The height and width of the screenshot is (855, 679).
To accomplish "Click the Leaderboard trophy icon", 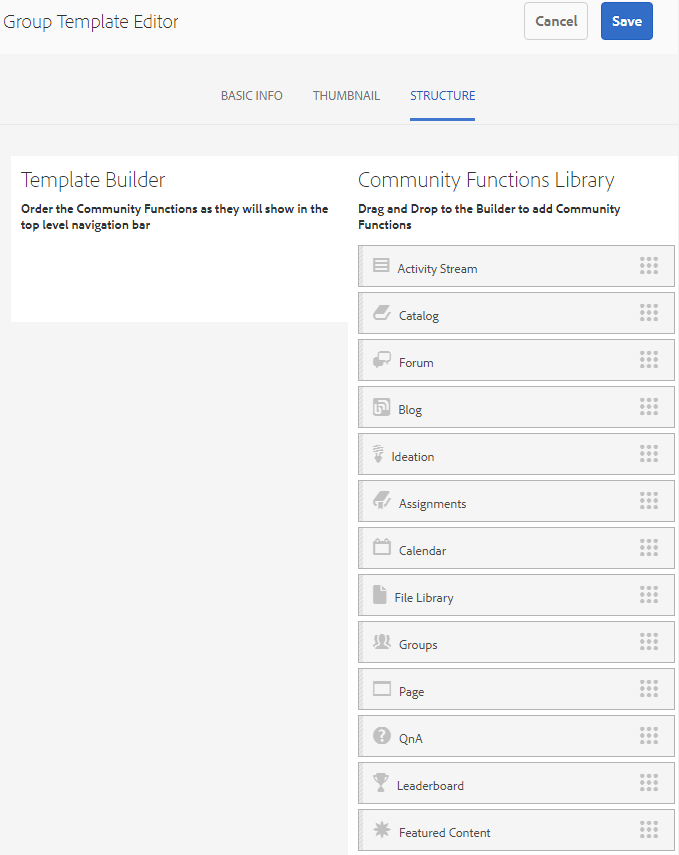I will tap(380, 783).
